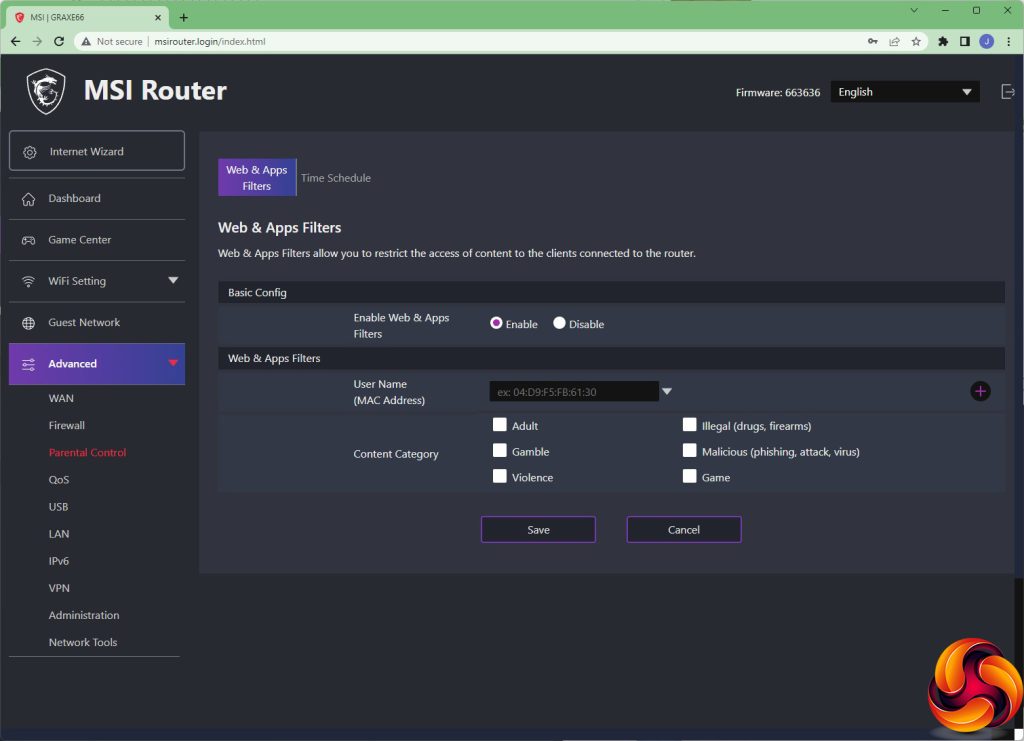1024x741 pixels.
Task: Open the English language dropdown
Action: 904,92
